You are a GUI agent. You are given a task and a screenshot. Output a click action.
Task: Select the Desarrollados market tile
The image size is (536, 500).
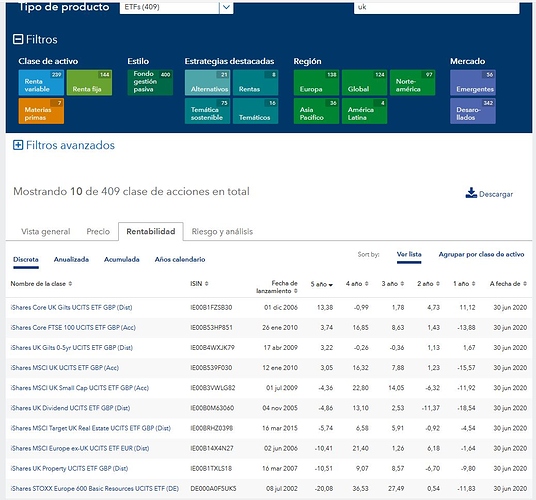[x=473, y=111]
